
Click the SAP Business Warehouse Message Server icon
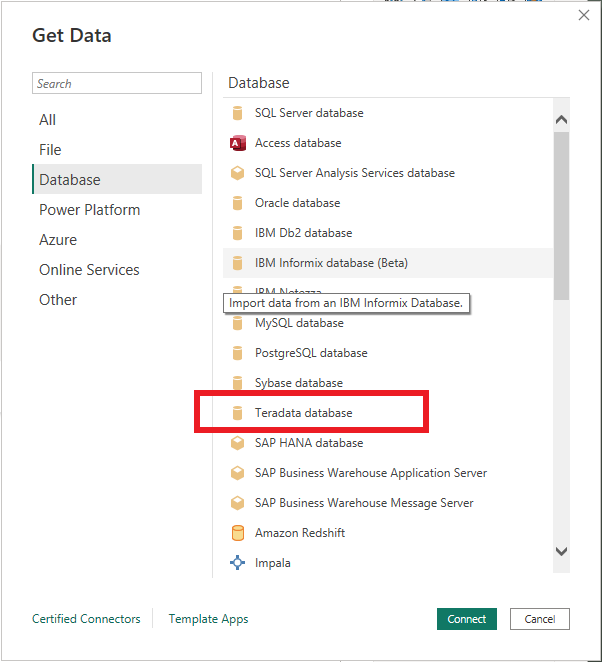click(x=237, y=503)
